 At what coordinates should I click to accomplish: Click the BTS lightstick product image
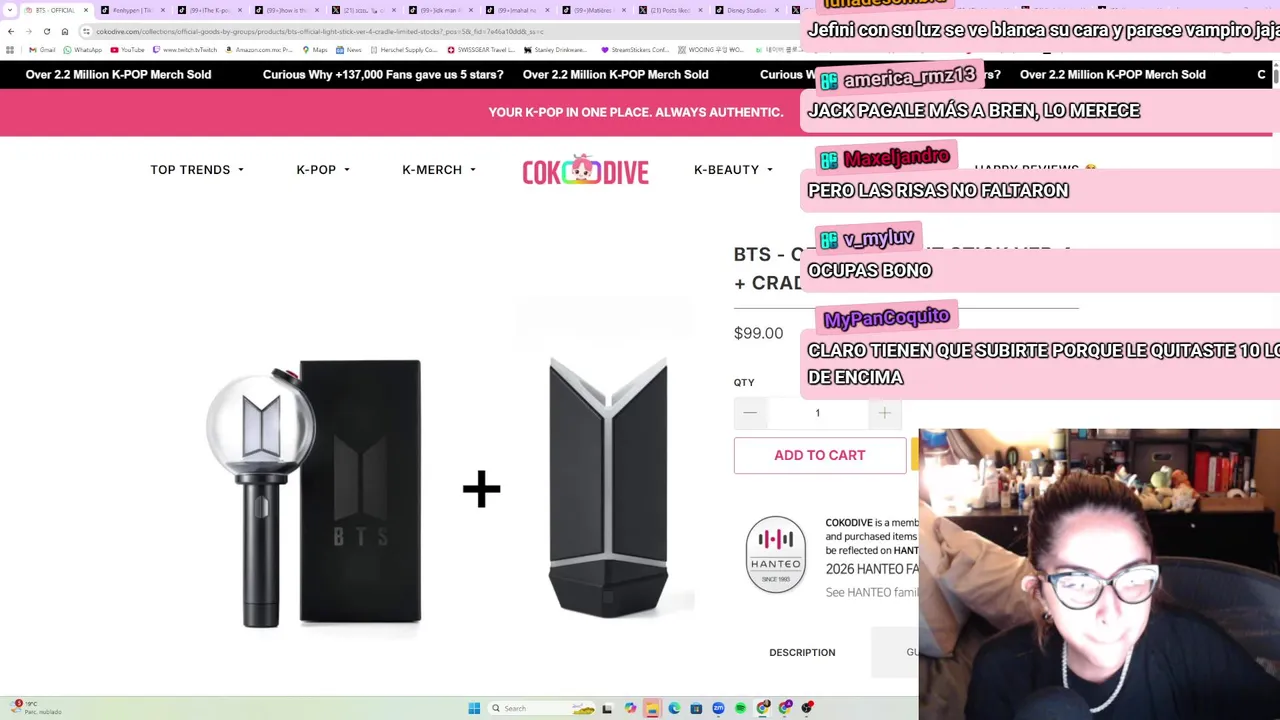(313, 492)
